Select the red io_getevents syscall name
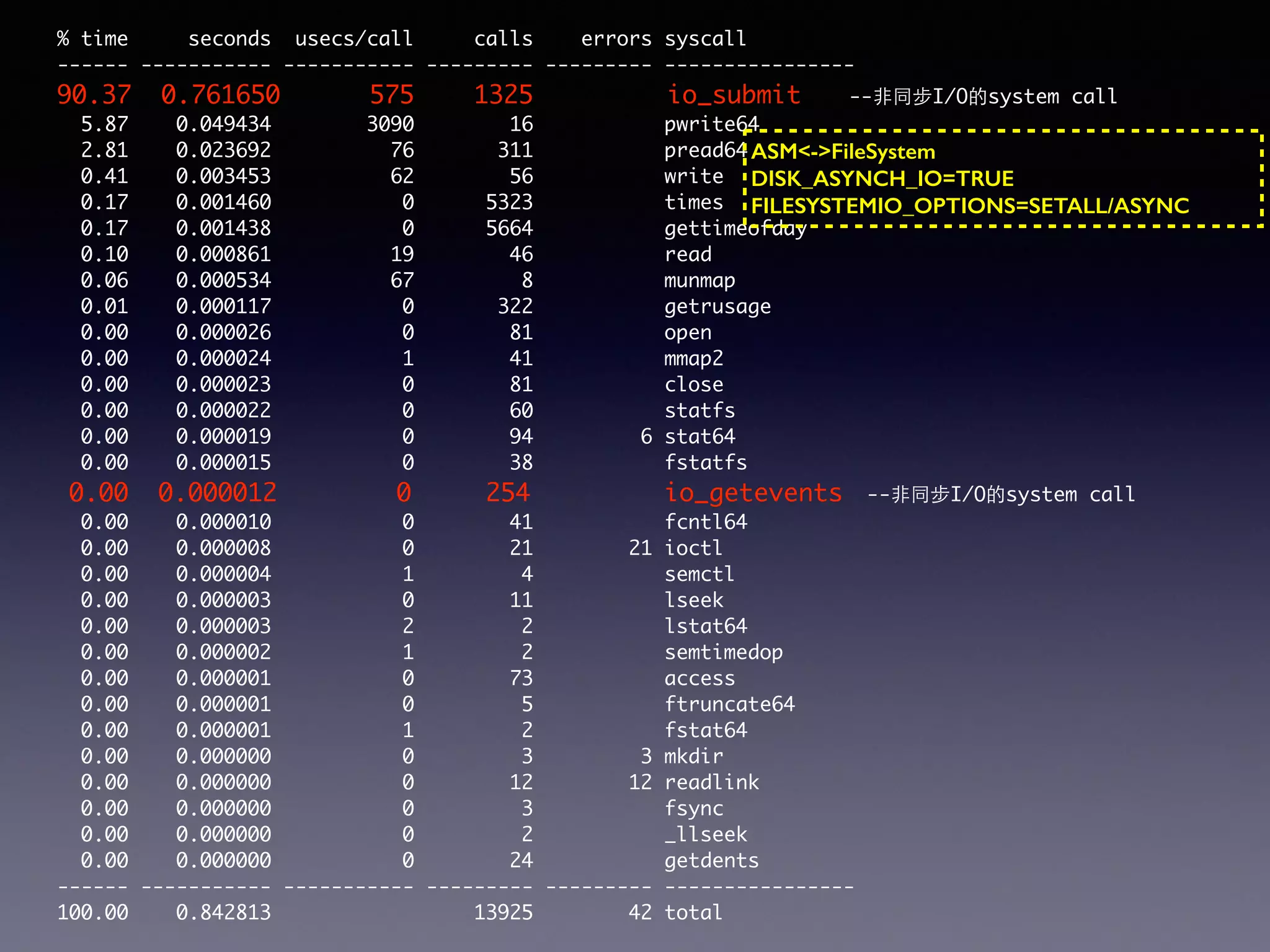This screenshot has width=1270, height=952. pyautogui.click(x=753, y=493)
